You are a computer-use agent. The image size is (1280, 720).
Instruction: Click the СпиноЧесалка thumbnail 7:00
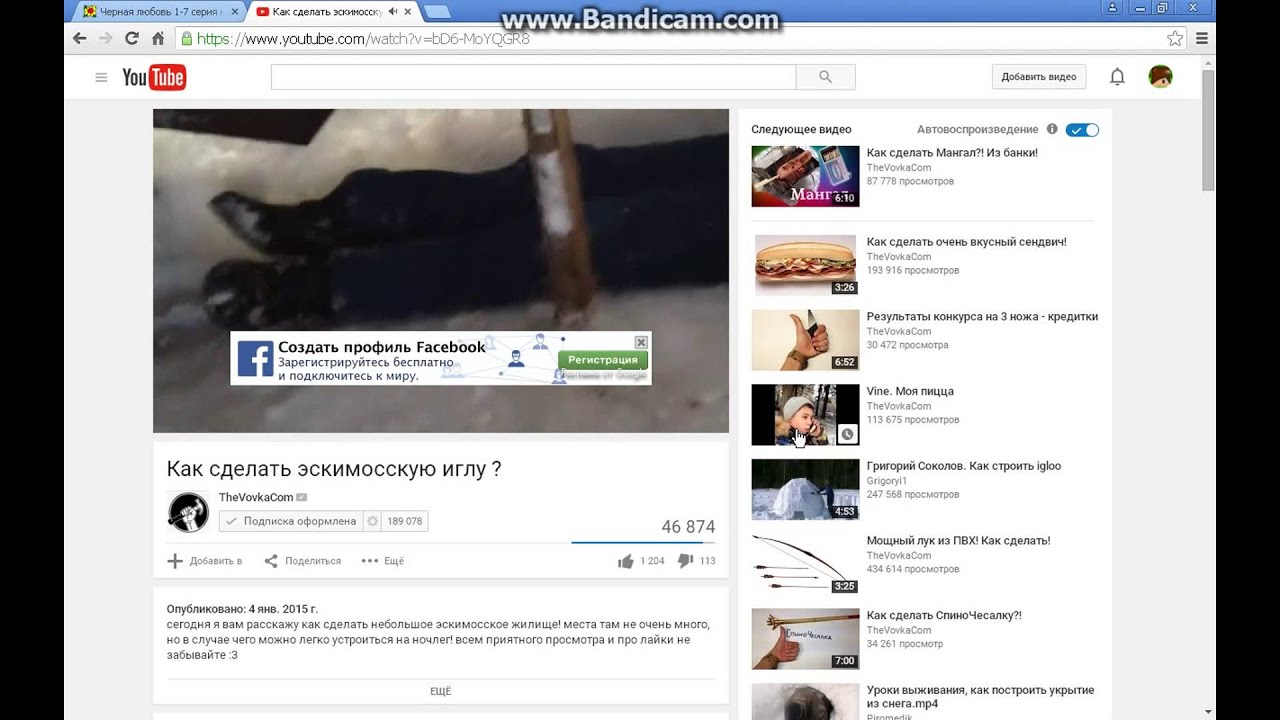(805, 639)
